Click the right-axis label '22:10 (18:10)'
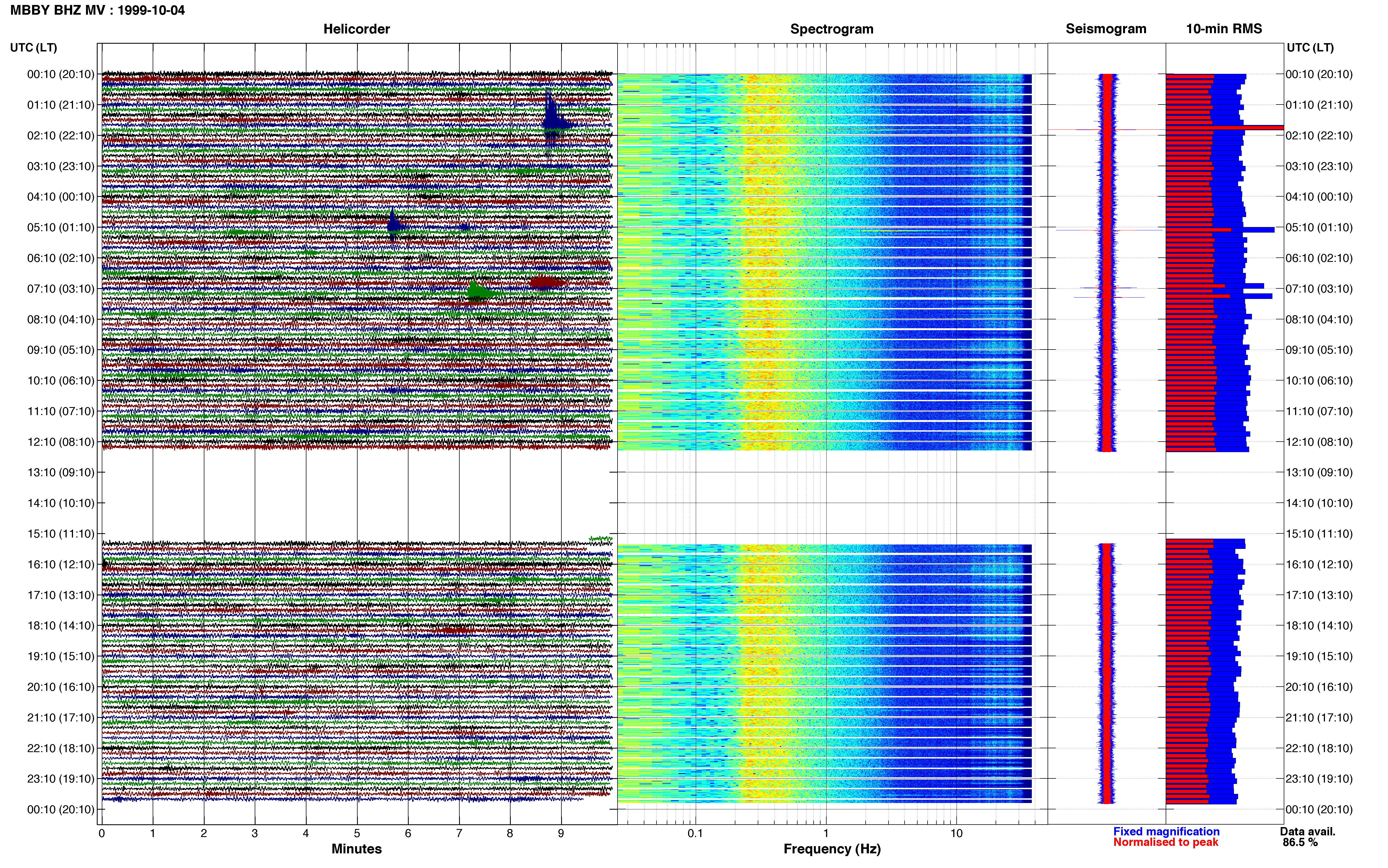The image size is (1388, 868). (x=1319, y=749)
